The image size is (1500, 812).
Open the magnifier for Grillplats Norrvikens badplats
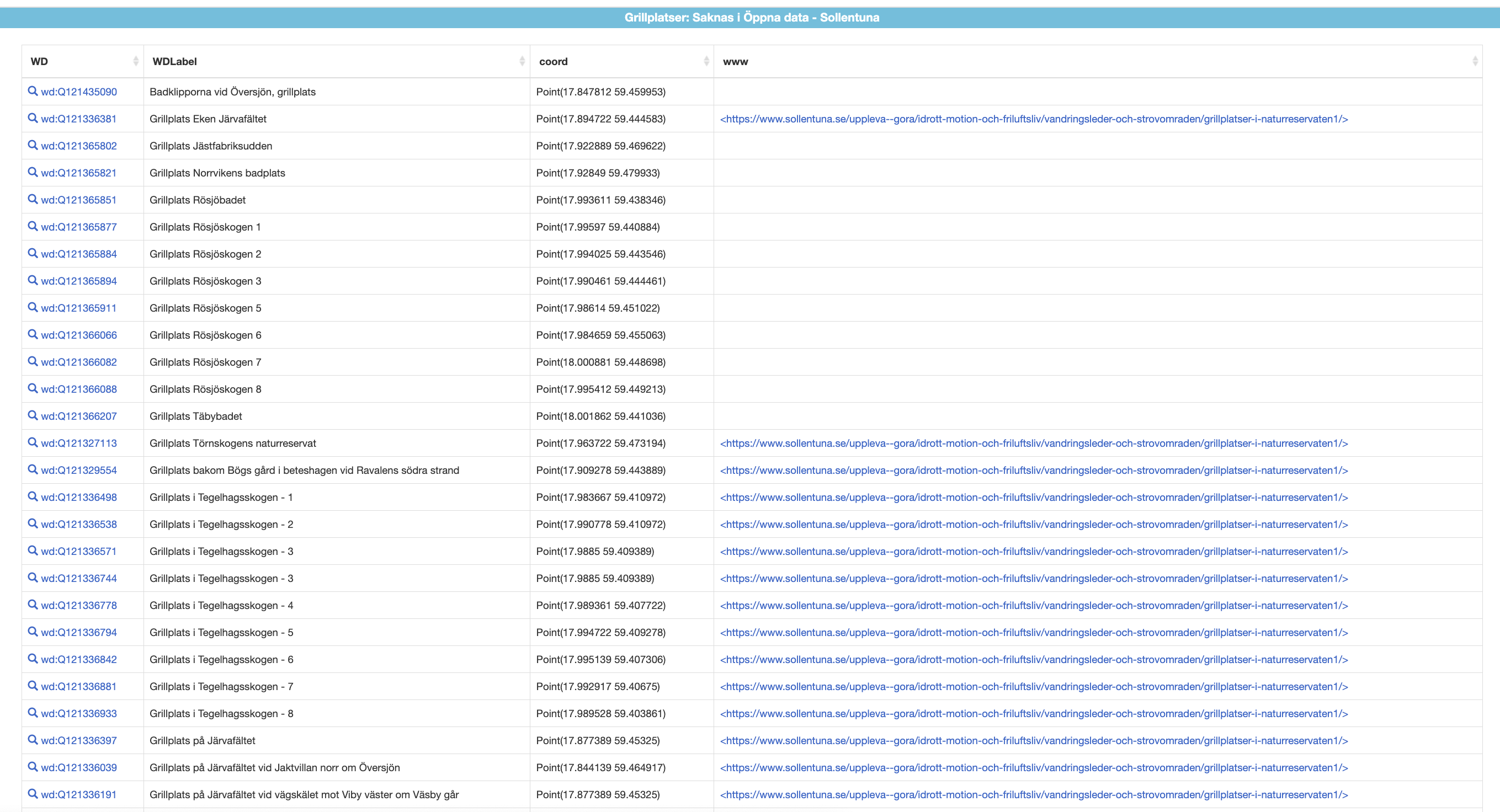[33, 172]
